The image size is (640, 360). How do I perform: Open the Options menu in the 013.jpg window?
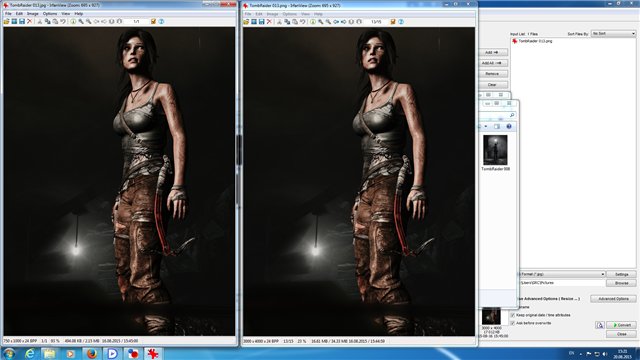coord(50,13)
